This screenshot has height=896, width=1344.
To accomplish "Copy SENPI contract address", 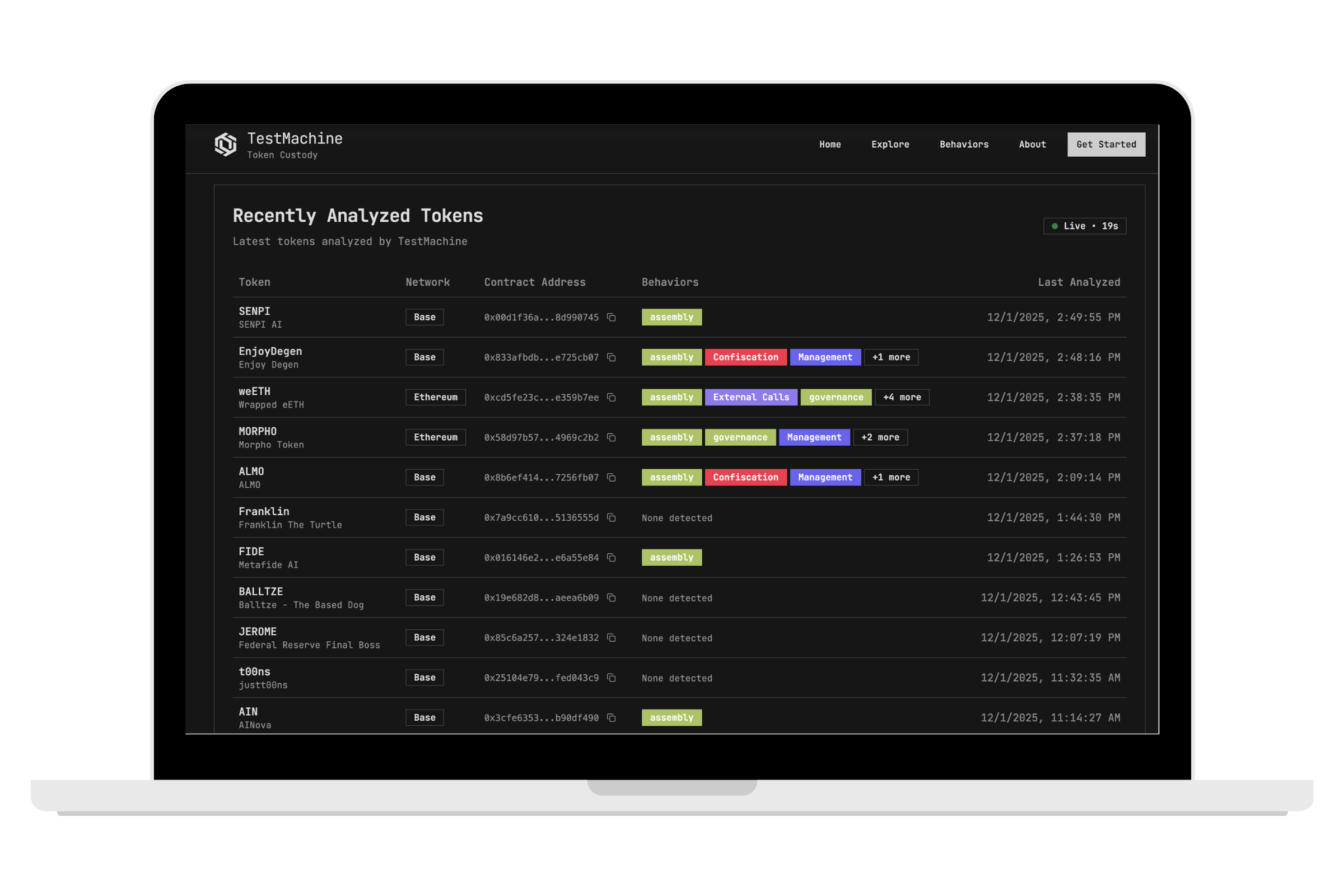I will click(612, 317).
